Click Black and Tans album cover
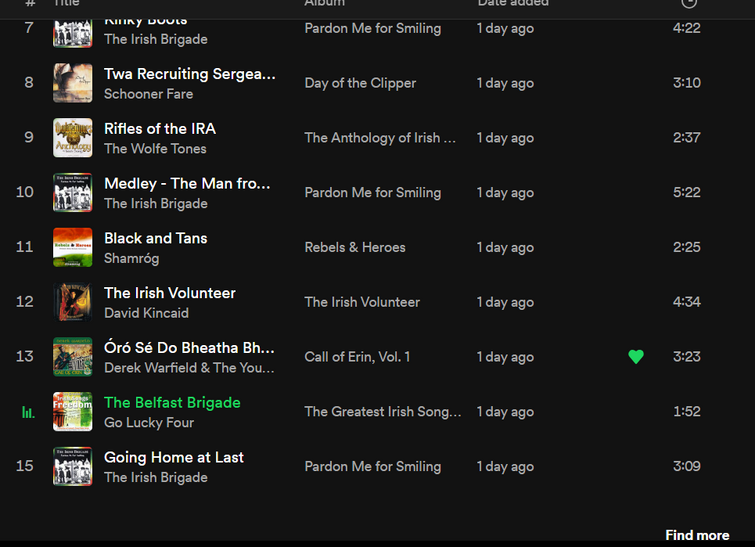Viewport: 755px width, 547px height. click(72, 247)
